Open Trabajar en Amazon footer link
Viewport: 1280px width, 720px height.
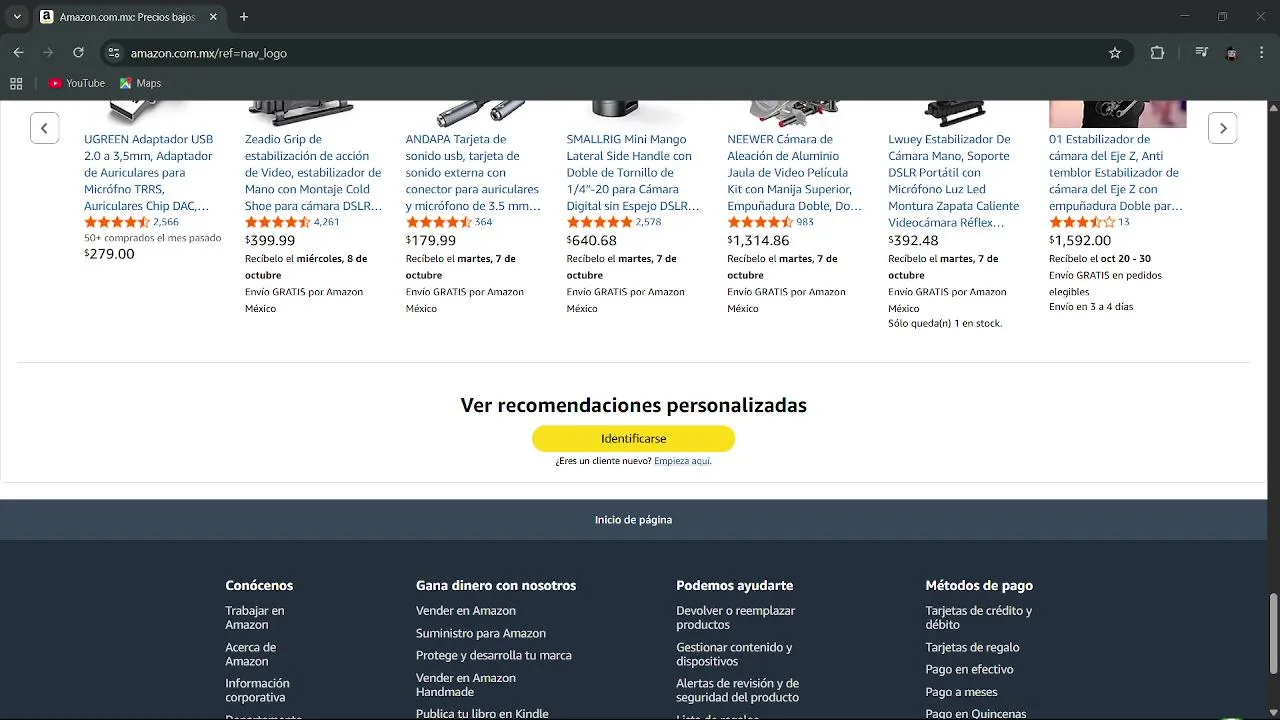coord(255,617)
